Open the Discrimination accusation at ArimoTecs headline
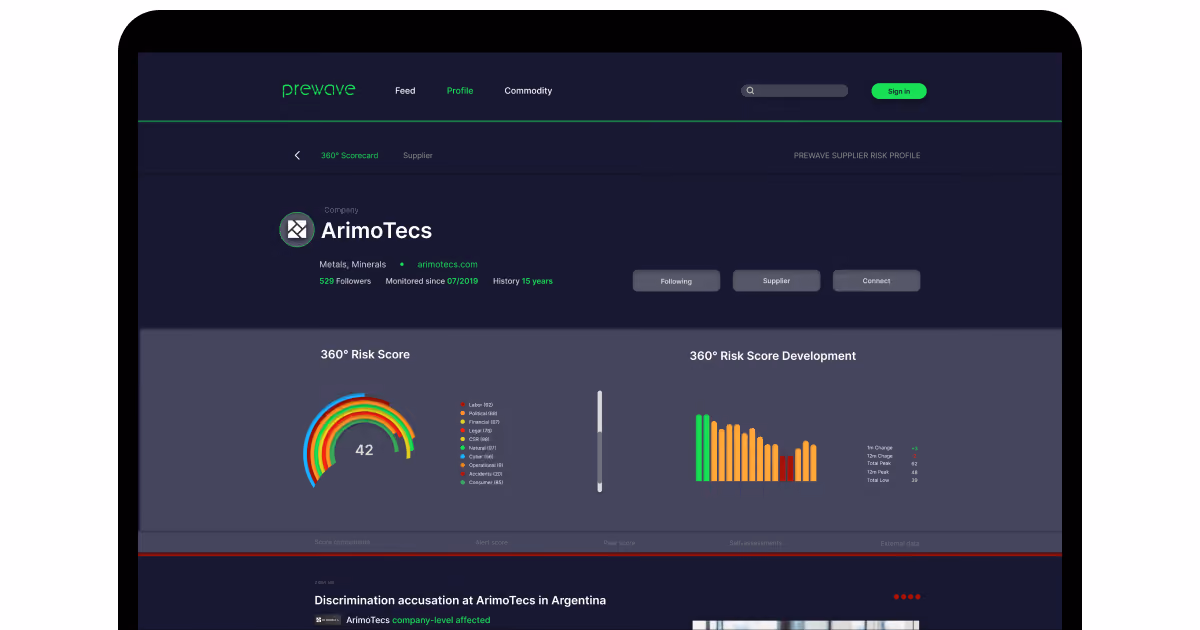 (460, 601)
